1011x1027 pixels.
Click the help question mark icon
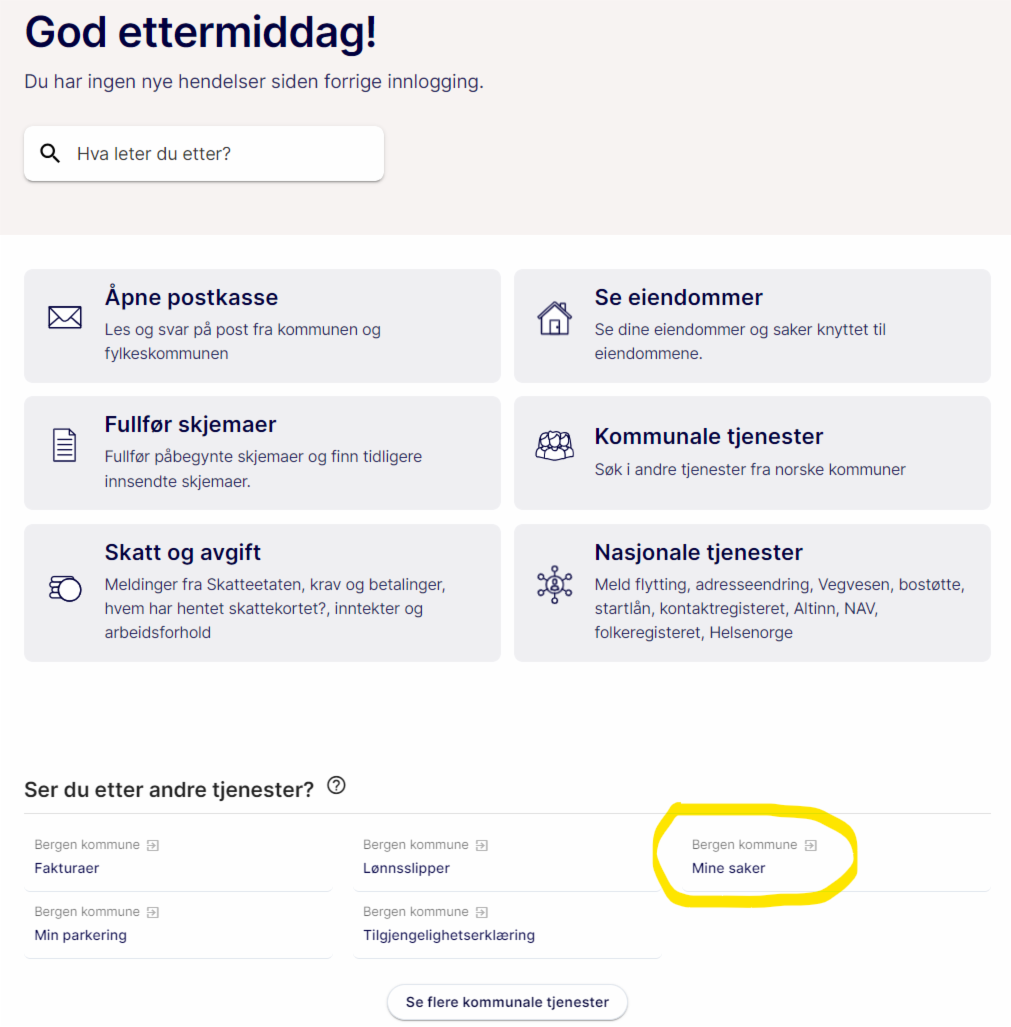tap(336, 786)
